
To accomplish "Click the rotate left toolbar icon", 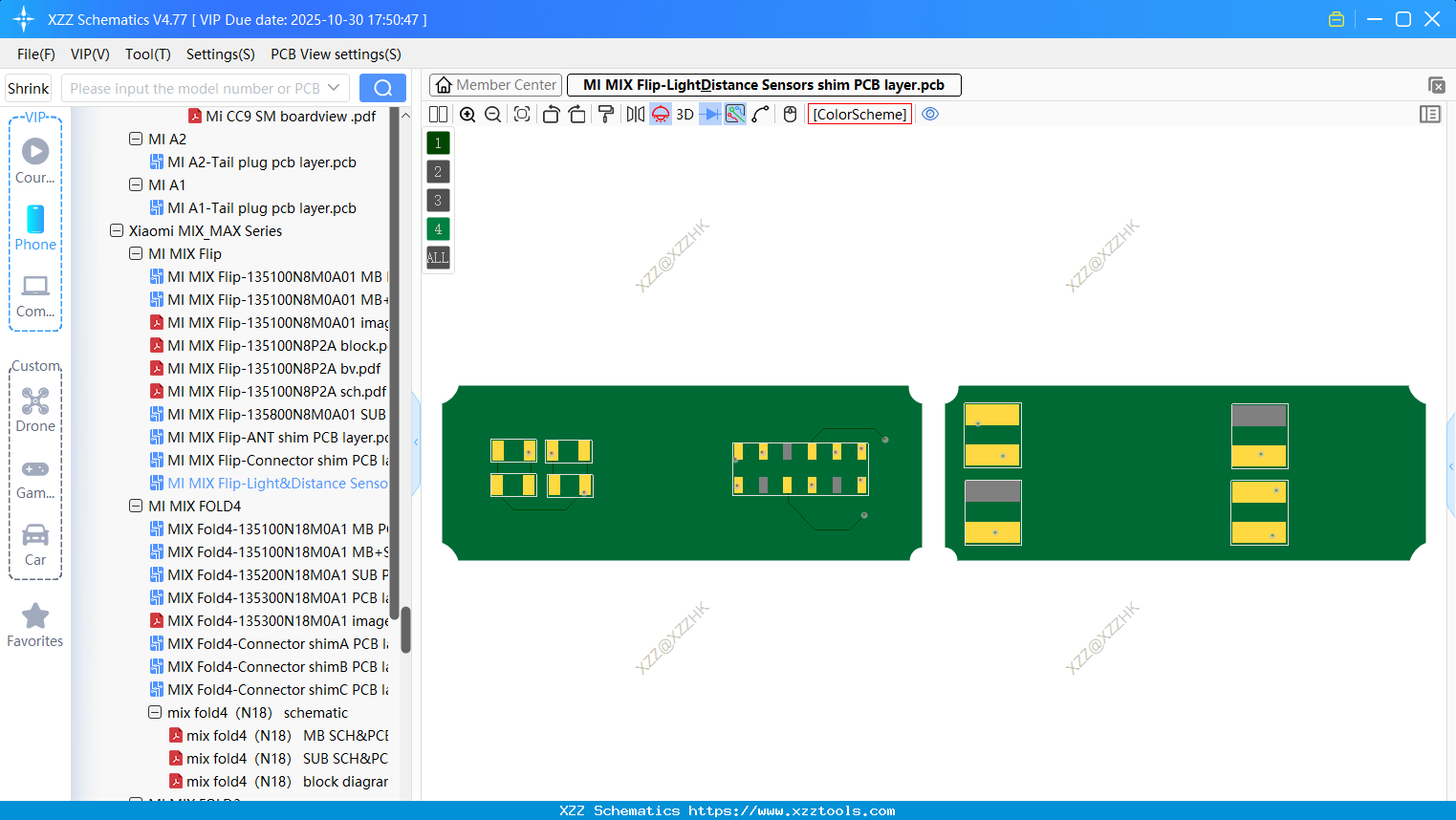I will [x=552, y=114].
